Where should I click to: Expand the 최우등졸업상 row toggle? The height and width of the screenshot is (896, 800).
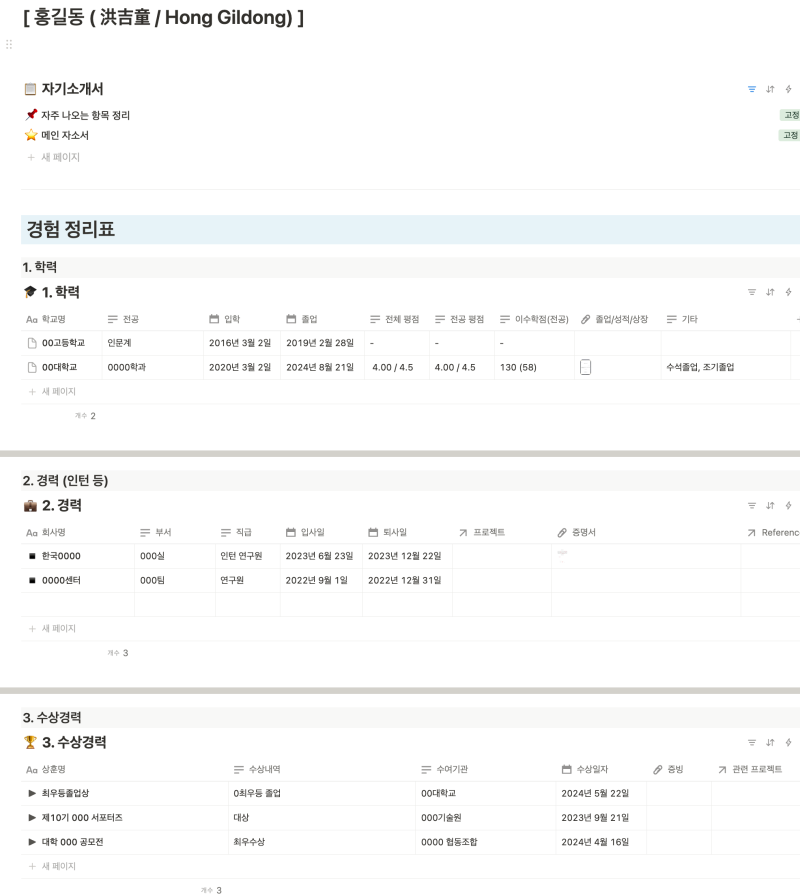pos(32,793)
